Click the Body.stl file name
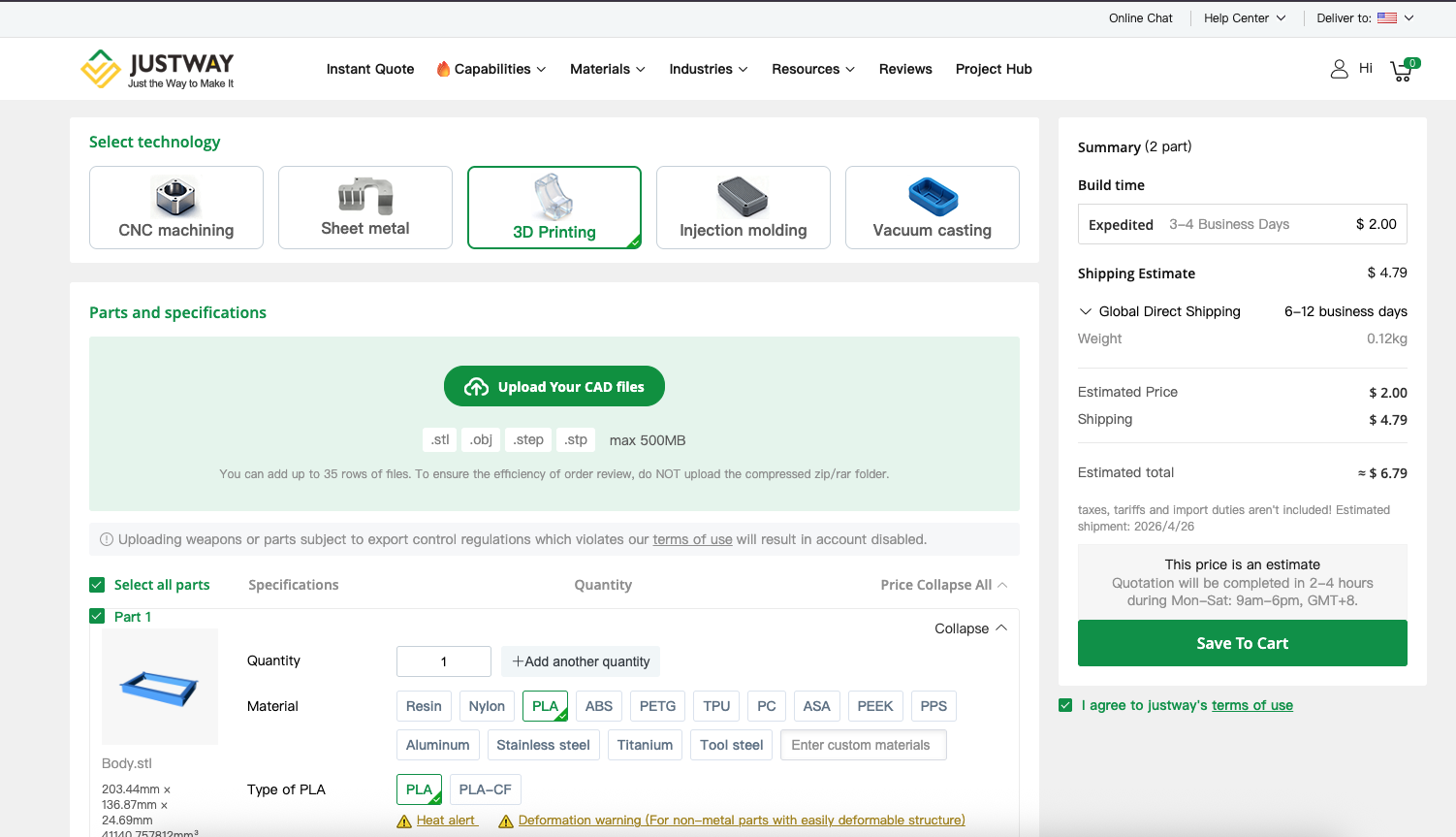This screenshot has width=1456, height=837. [x=127, y=763]
